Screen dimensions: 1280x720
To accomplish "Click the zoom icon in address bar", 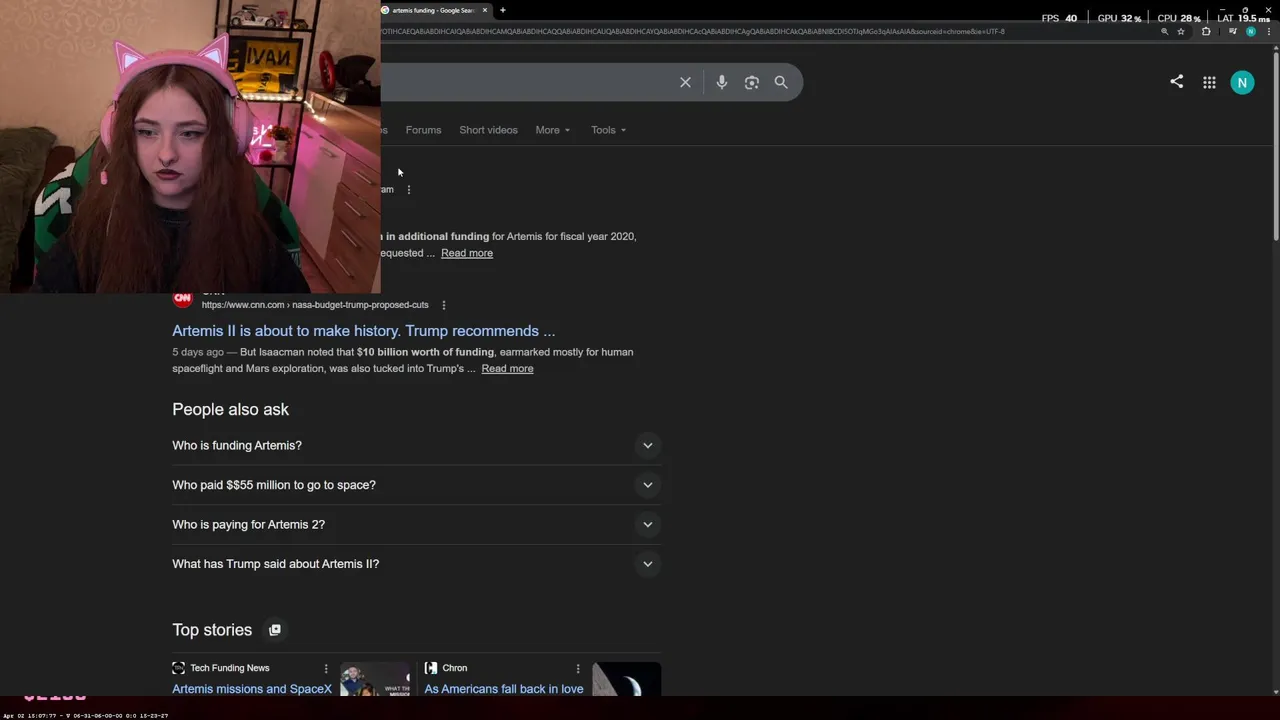I will click(1164, 31).
